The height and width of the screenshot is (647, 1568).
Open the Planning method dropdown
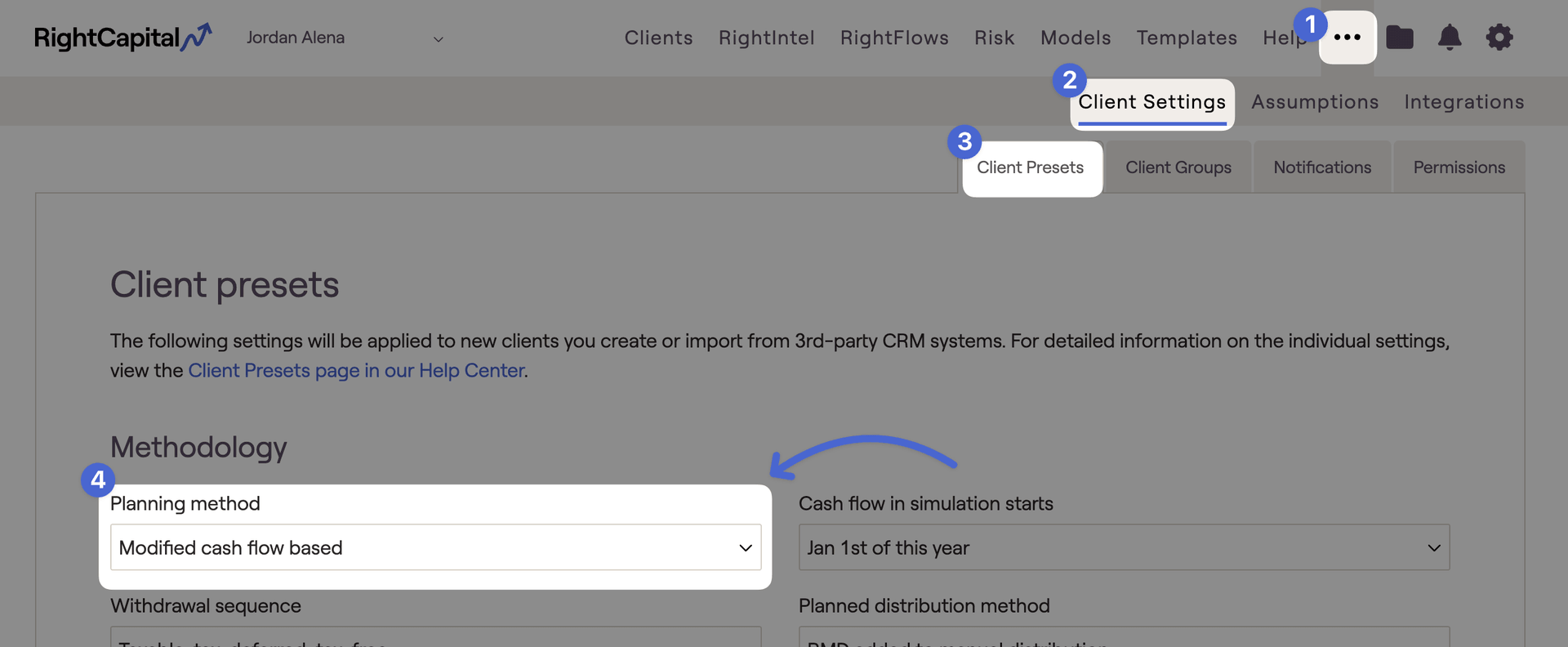point(435,547)
